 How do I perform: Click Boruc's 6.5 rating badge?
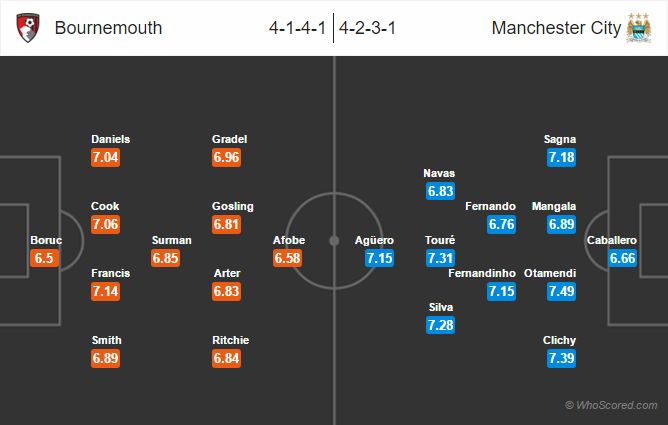click(x=45, y=258)
